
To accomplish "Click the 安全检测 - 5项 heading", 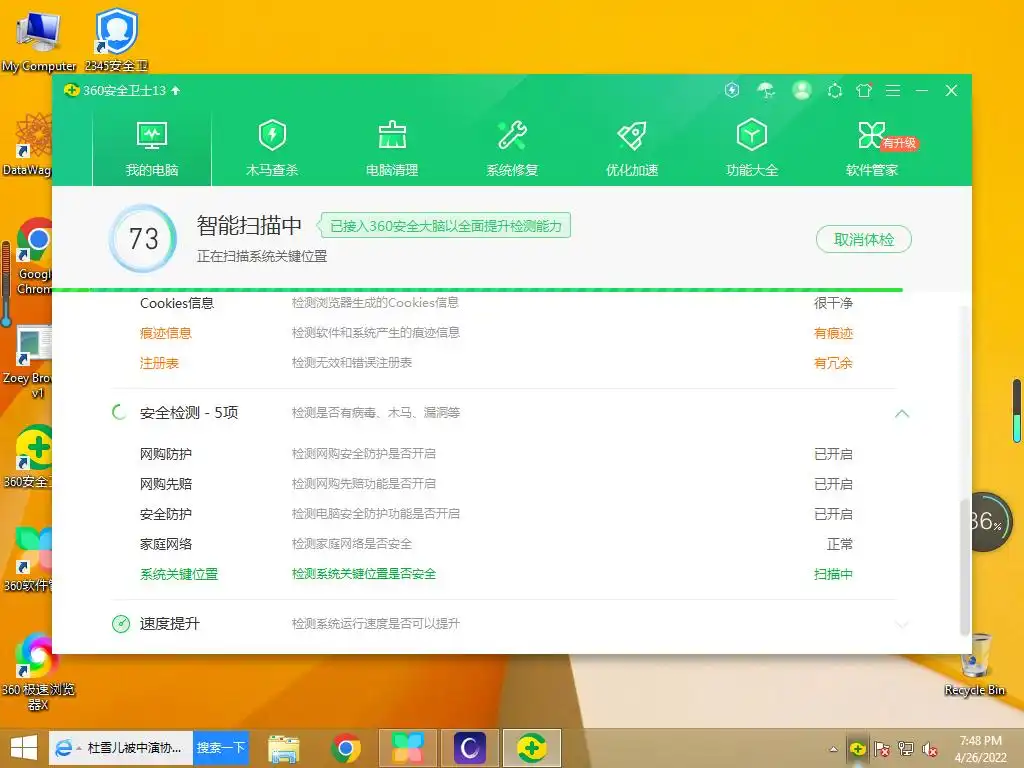I will [189, 413].
